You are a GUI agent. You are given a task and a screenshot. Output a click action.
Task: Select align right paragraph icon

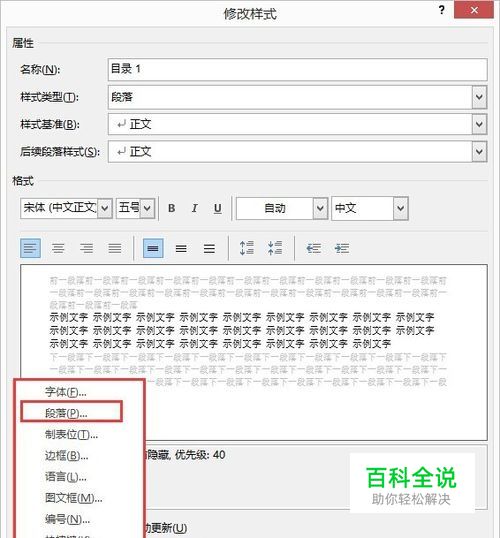[x=86, y=248]
